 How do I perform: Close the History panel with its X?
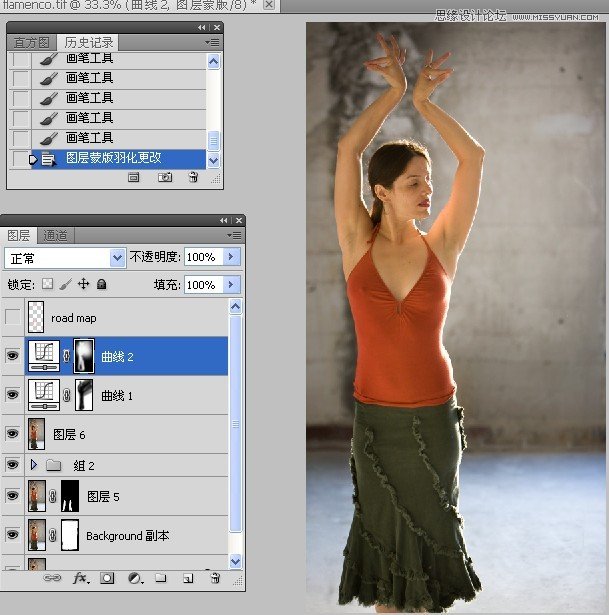coord(216,27)
